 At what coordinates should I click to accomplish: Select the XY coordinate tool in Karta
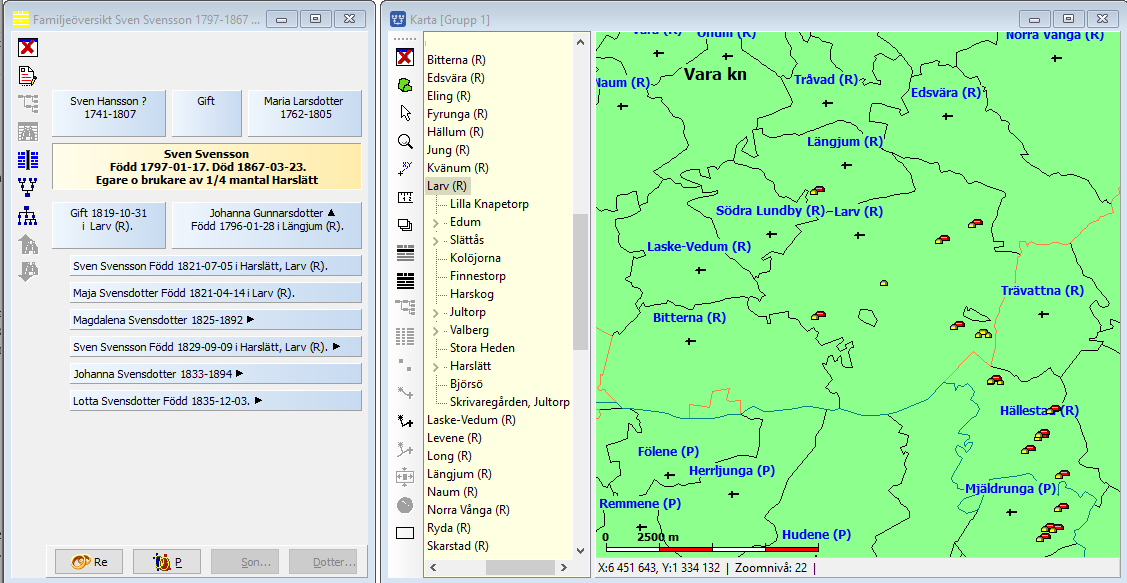click(405, 169)
